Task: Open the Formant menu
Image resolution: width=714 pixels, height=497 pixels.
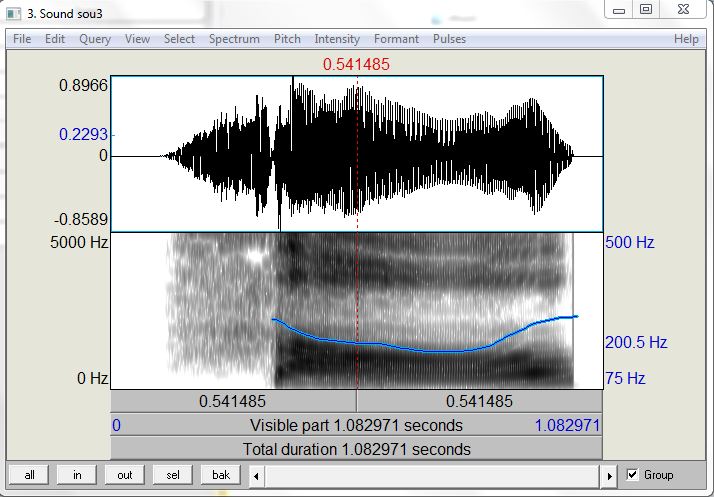Action: click(x=396, y=39)
